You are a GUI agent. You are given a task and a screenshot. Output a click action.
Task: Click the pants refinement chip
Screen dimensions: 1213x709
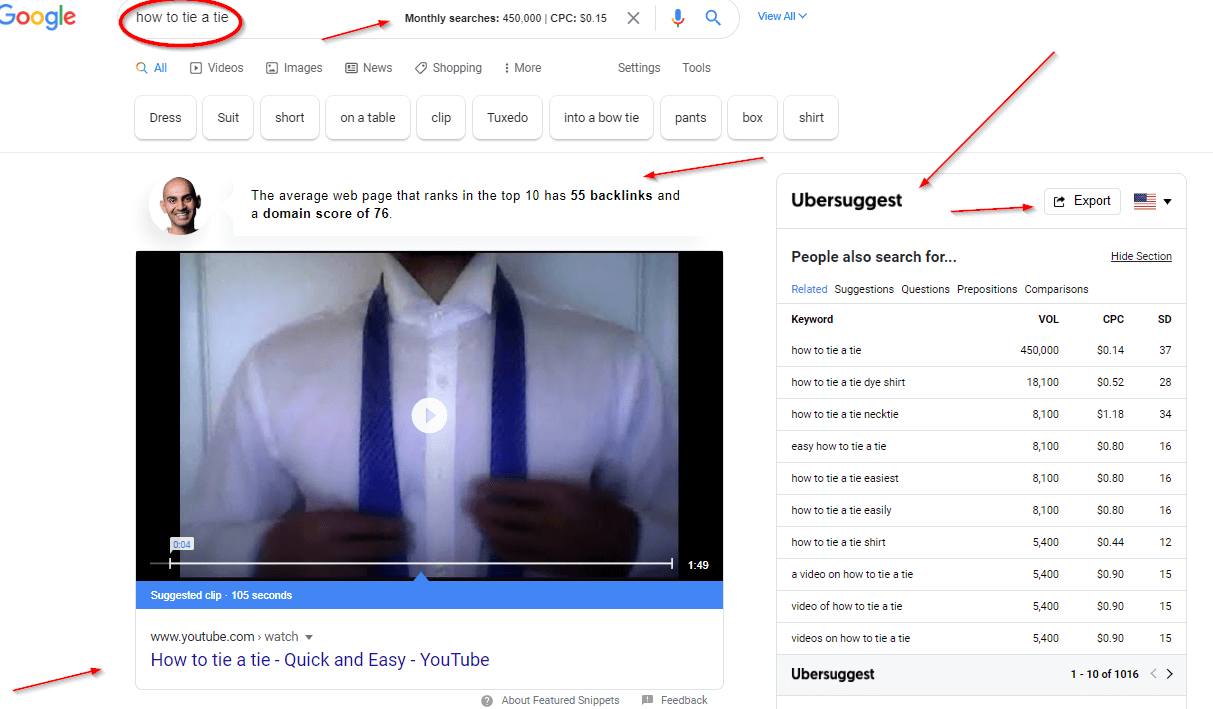tap(690, 117)
